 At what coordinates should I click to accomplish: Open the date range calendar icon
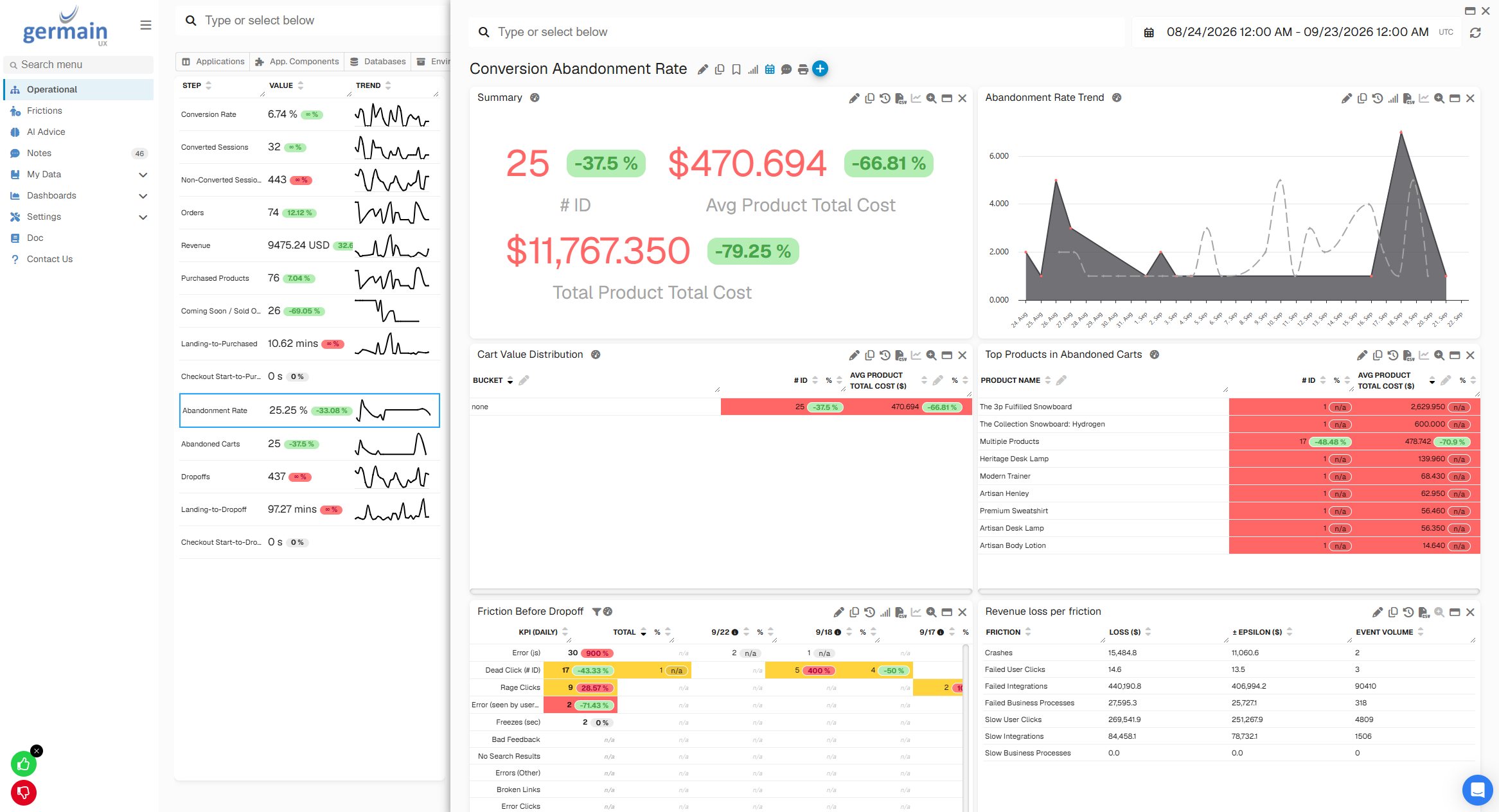click(x=1149, y=32)
